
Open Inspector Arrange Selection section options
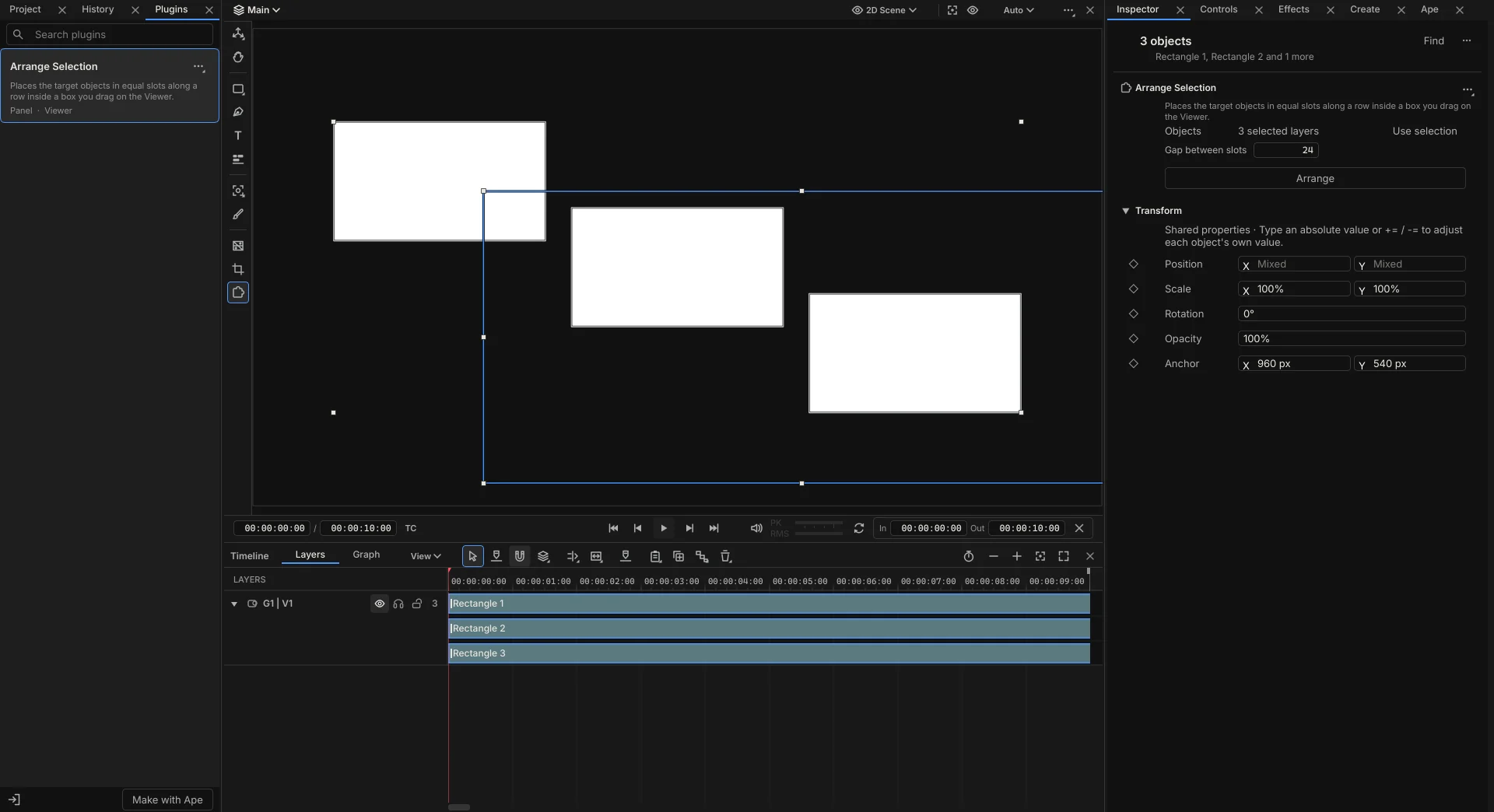tap(1468, 89)
